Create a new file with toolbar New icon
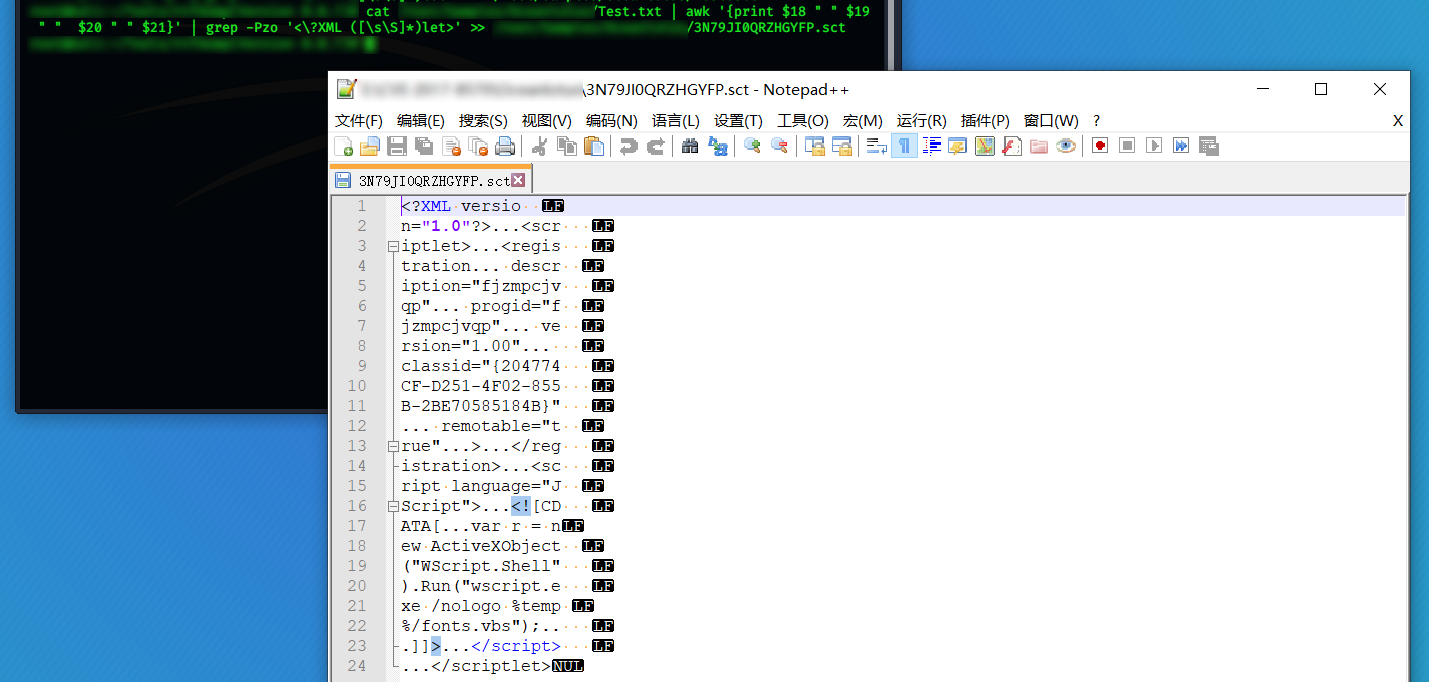Image resolution: width=1429 pixels, height=682 pixels. pos(343,146)
